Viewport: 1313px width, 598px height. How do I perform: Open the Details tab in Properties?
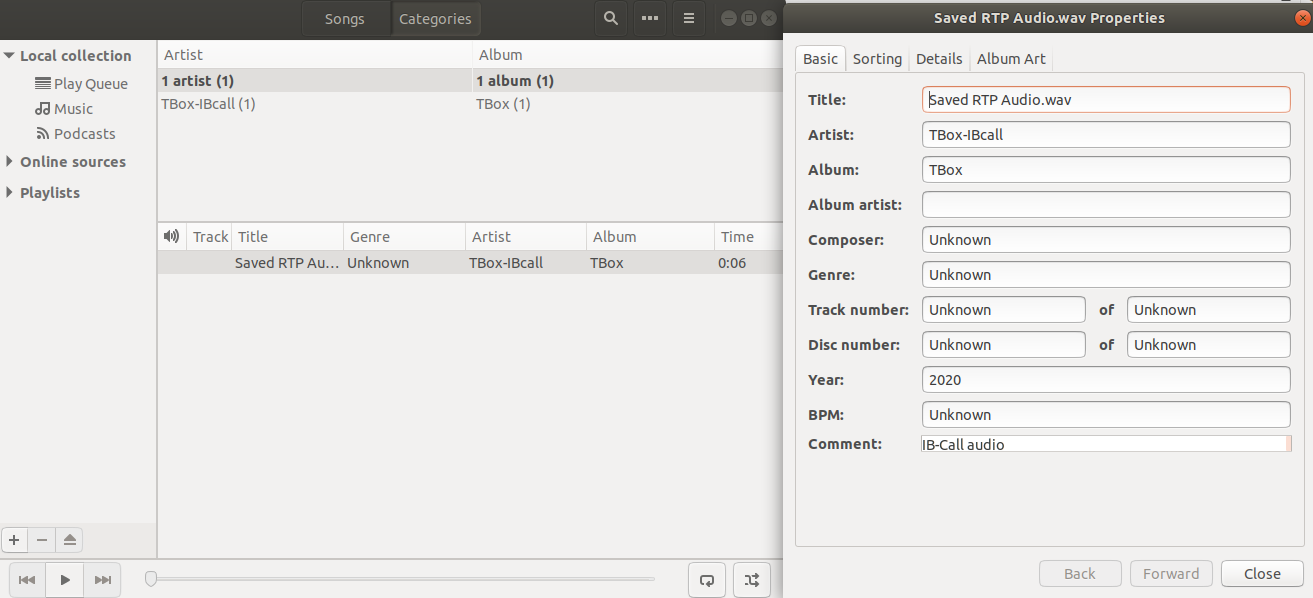[939, 59]
